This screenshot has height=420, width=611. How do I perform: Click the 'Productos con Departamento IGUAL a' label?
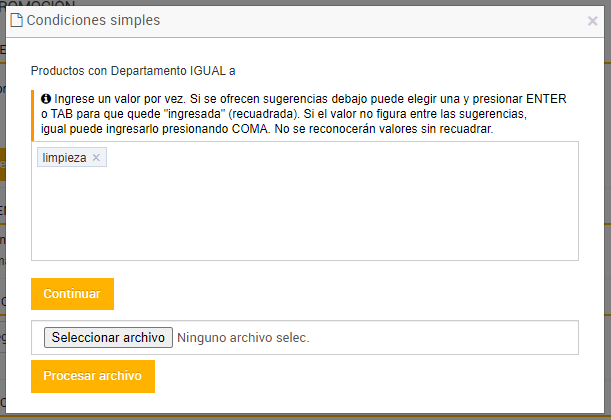coord(133,71)
